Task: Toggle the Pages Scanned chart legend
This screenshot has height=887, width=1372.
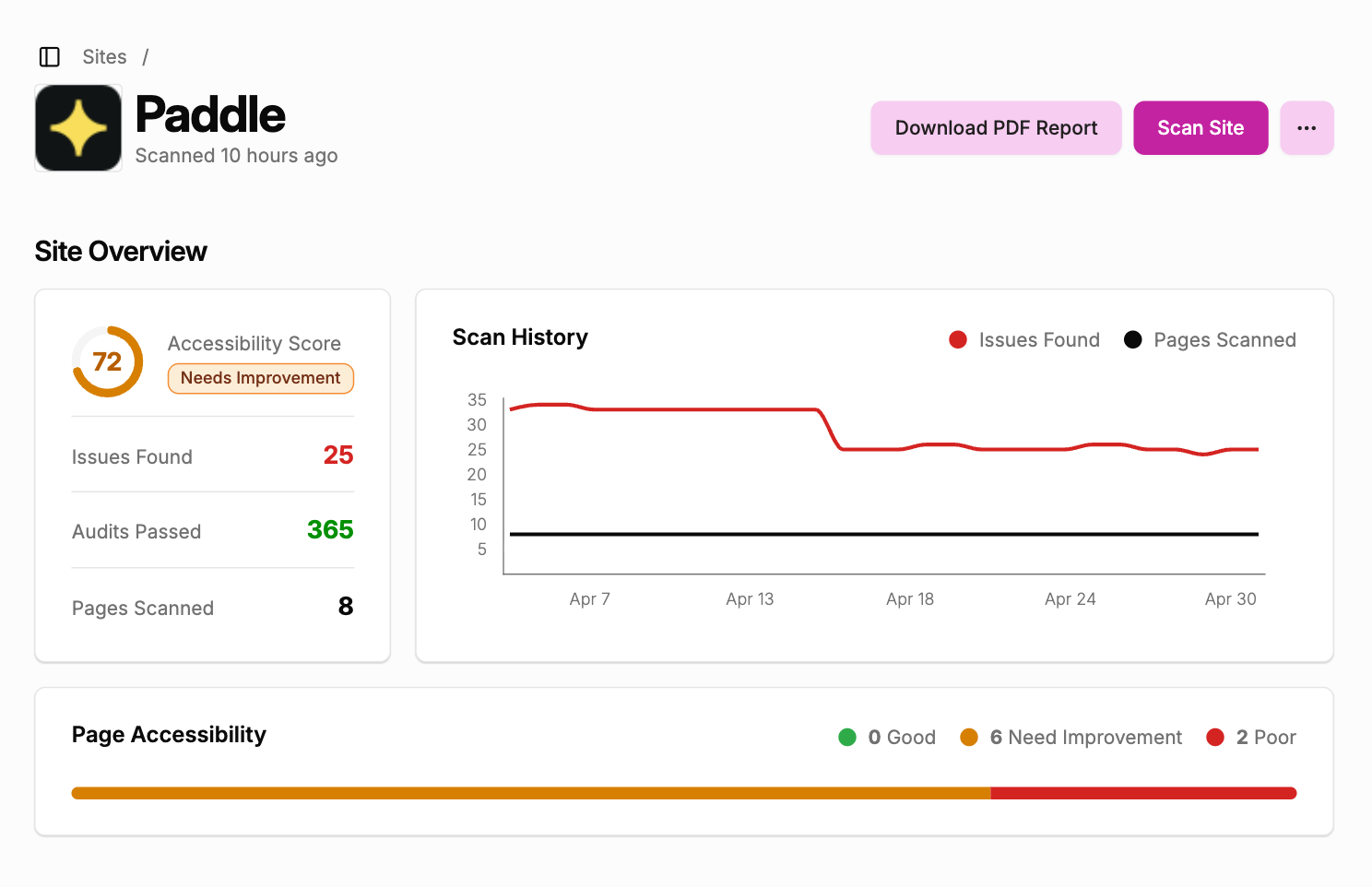Action: pos(1210,340)
